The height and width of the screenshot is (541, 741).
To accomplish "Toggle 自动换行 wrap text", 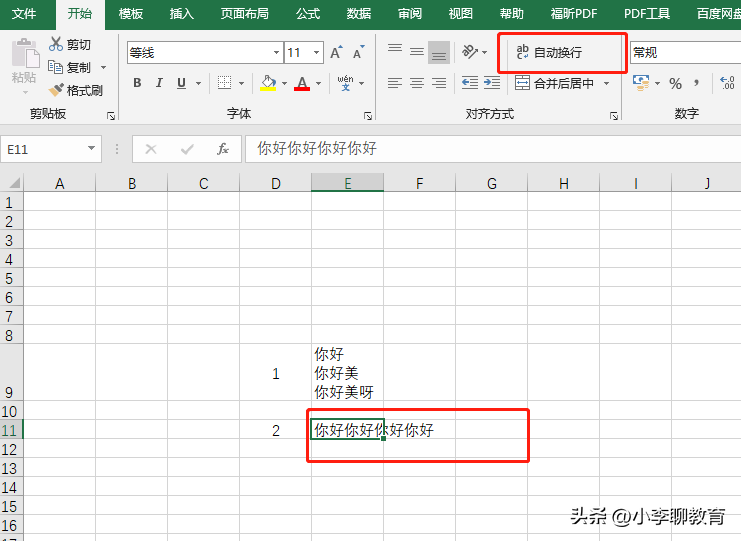I will click(549, 52).
